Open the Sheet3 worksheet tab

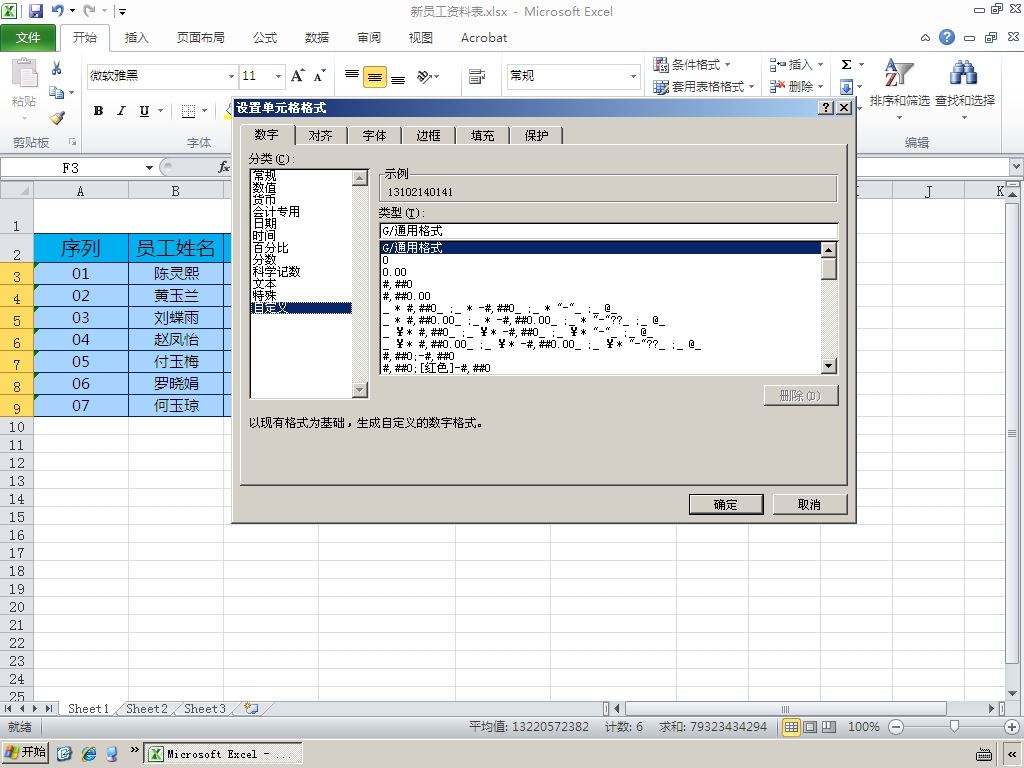pos(204,709)
